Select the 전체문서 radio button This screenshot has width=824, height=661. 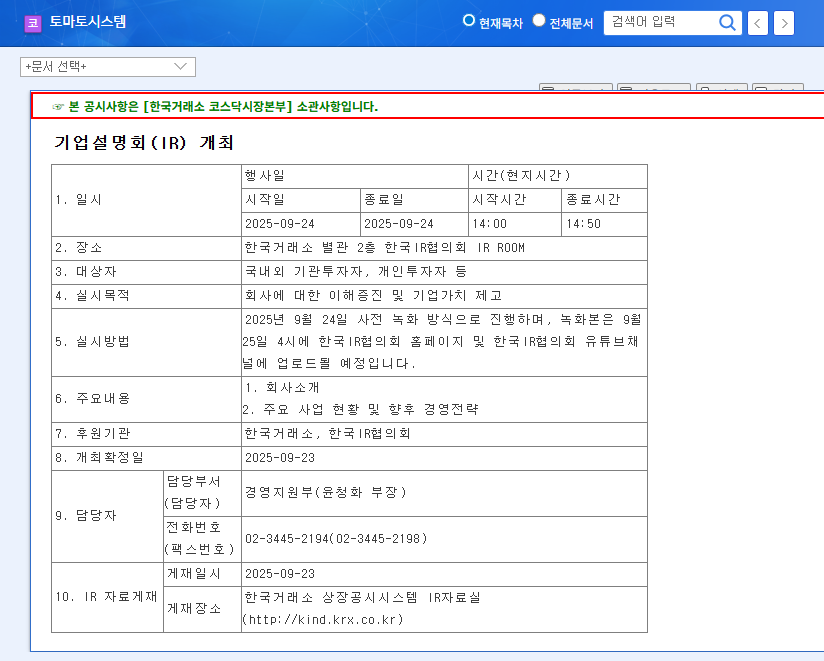click(x=539, y=20)
